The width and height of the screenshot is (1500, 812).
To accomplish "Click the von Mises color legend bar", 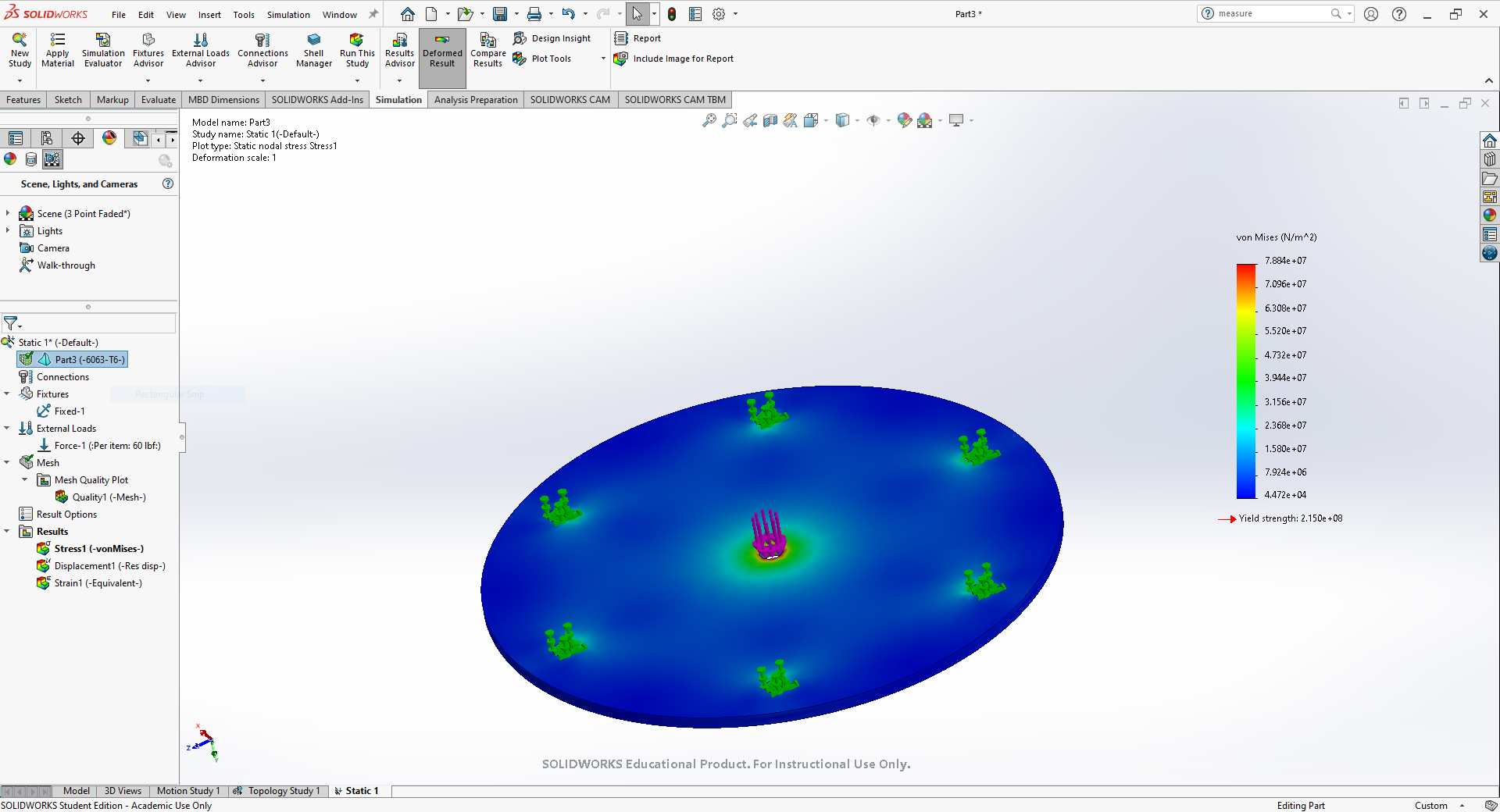I will click(1246, 381).
